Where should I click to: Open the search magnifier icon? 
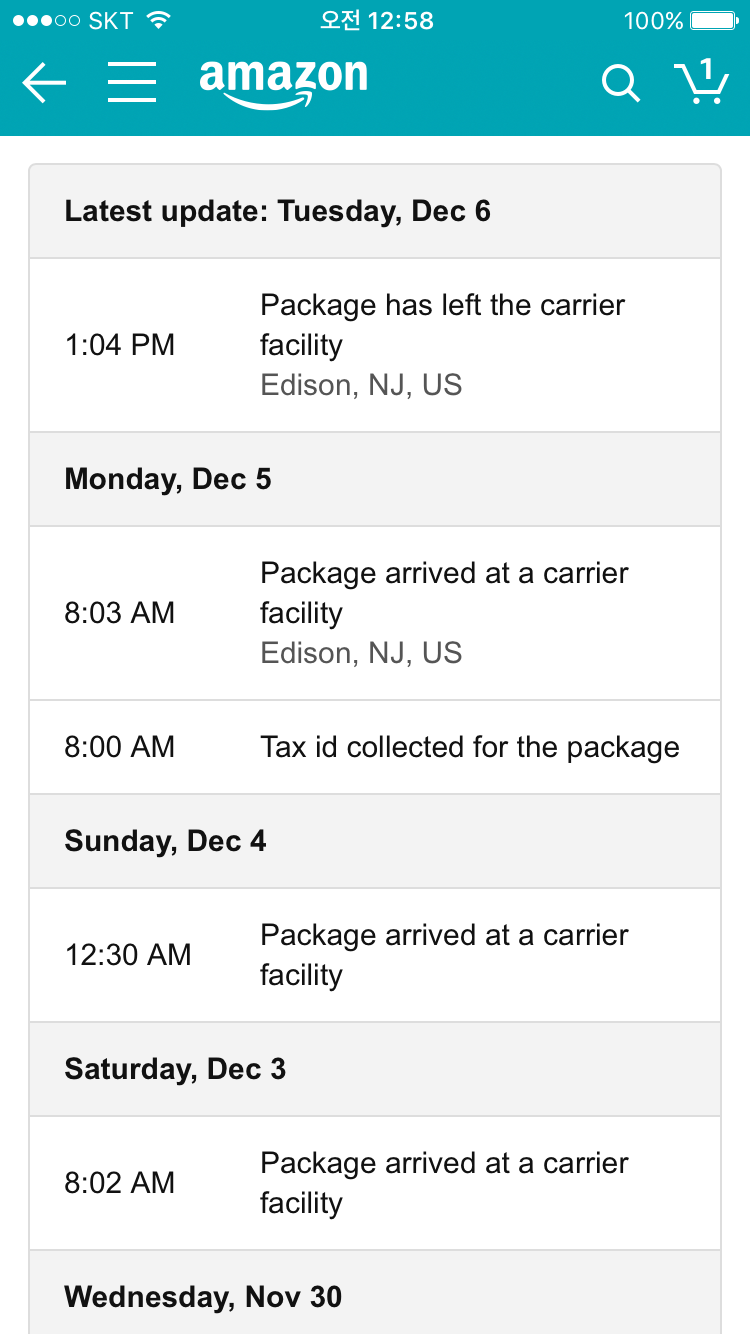620,83
